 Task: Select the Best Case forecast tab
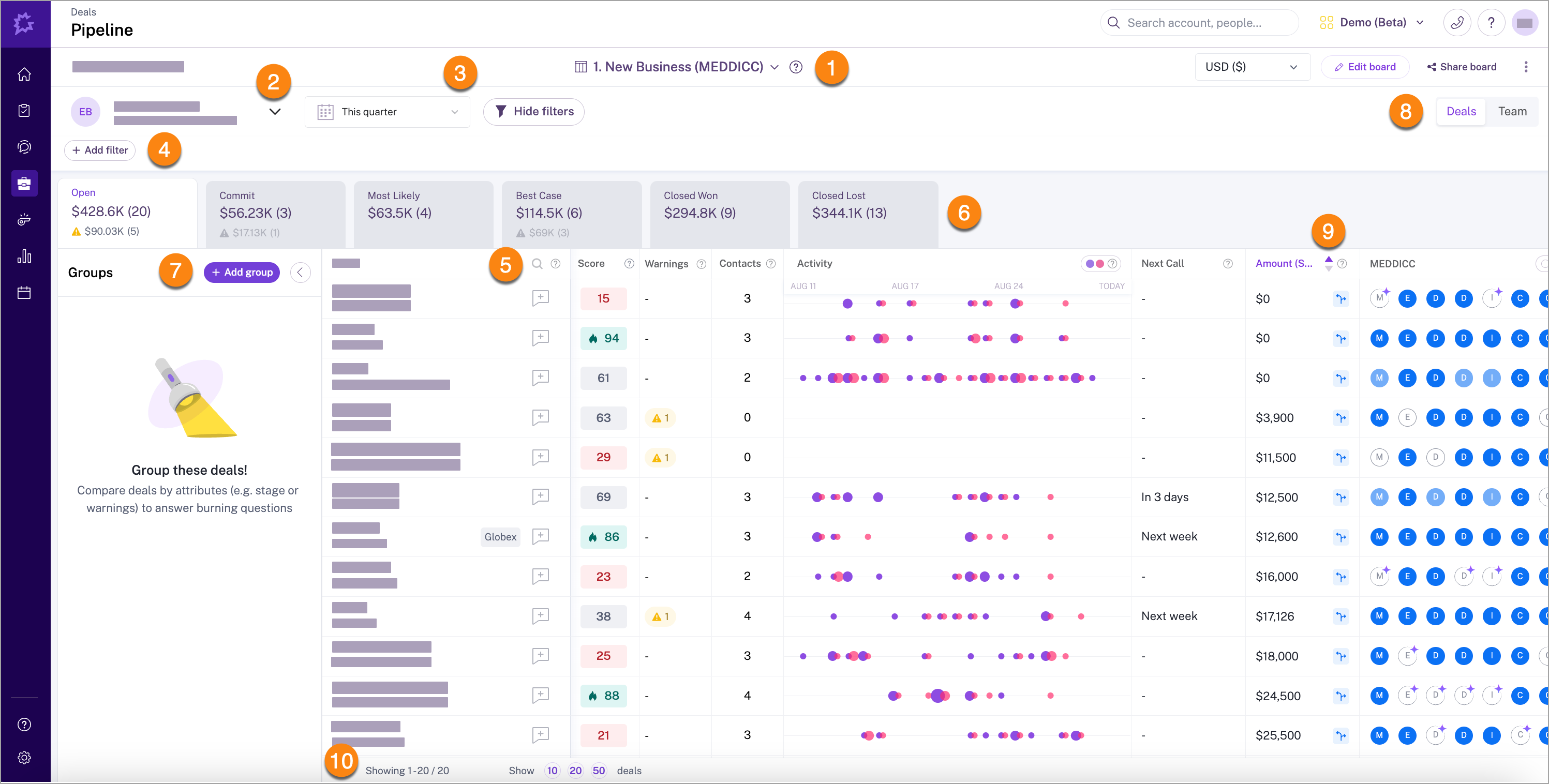click(x=571, y=214)
